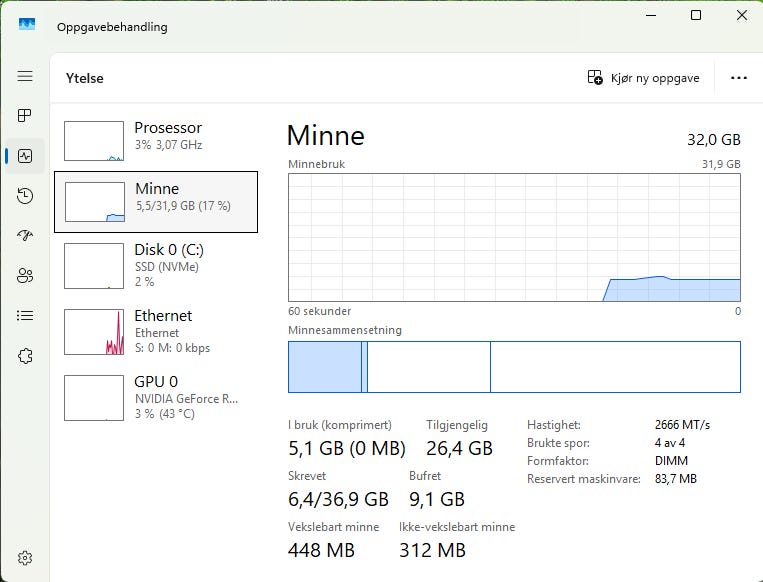Screen dimensions: 763x582
Task: Click the 2666 MT/s Hastighet value
Action: coord(682,425)
